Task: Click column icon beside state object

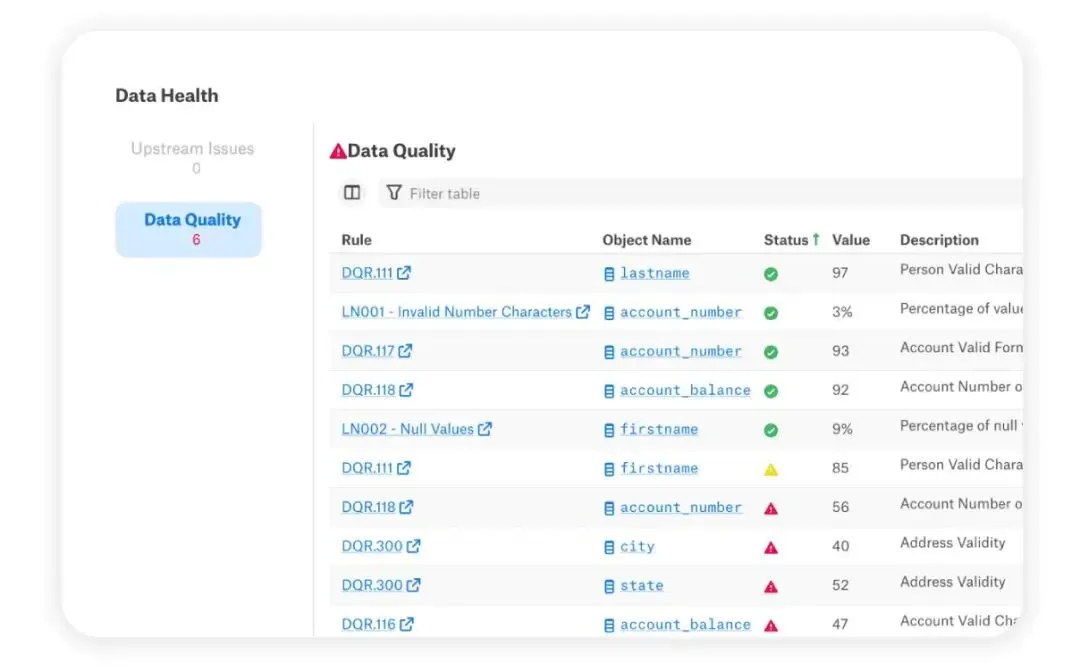Action: coord(609,587)
